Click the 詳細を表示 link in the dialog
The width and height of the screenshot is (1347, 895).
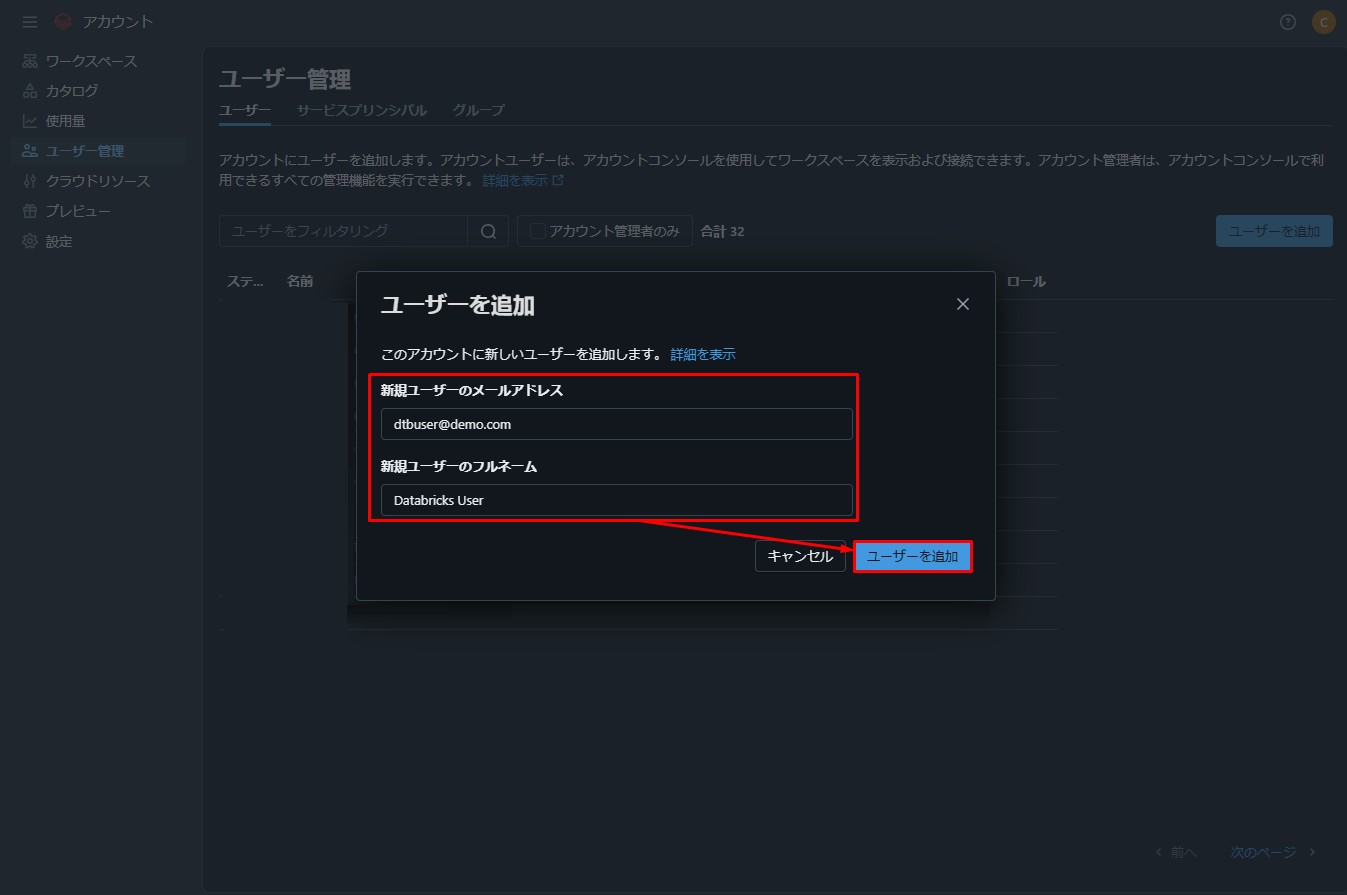[703, 354]
